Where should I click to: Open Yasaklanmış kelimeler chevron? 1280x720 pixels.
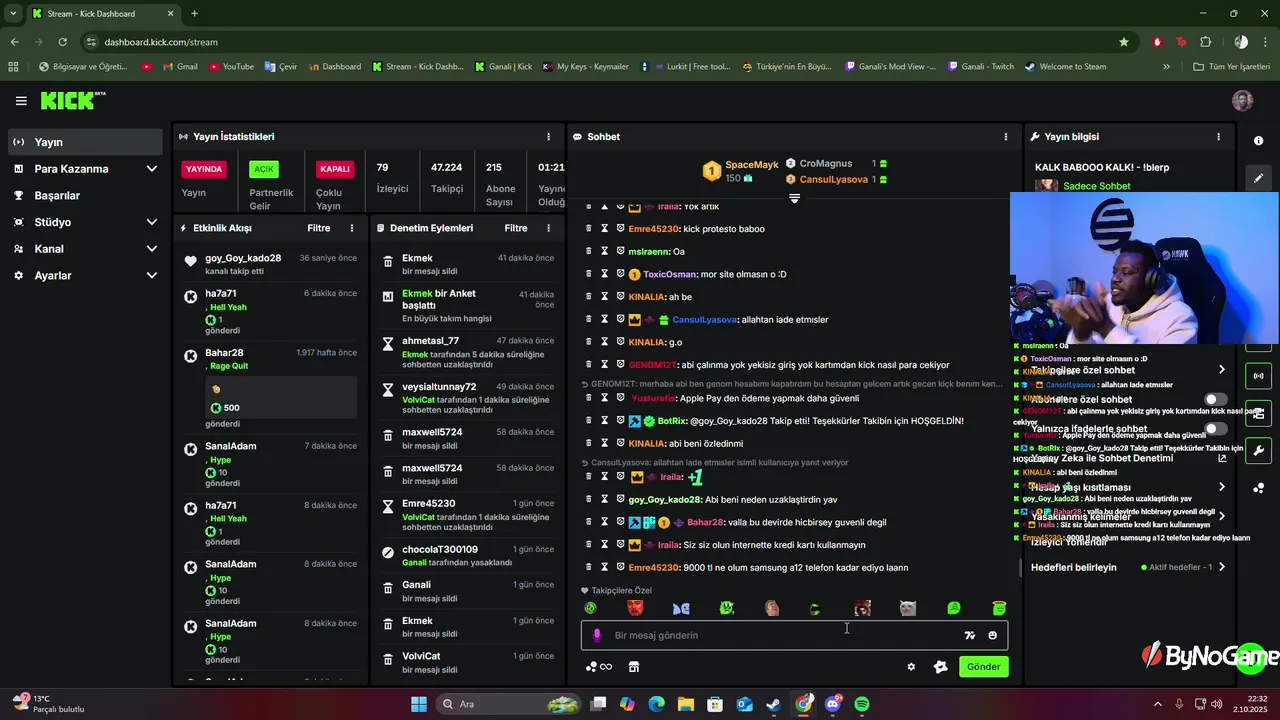[x=1221, y=516]
